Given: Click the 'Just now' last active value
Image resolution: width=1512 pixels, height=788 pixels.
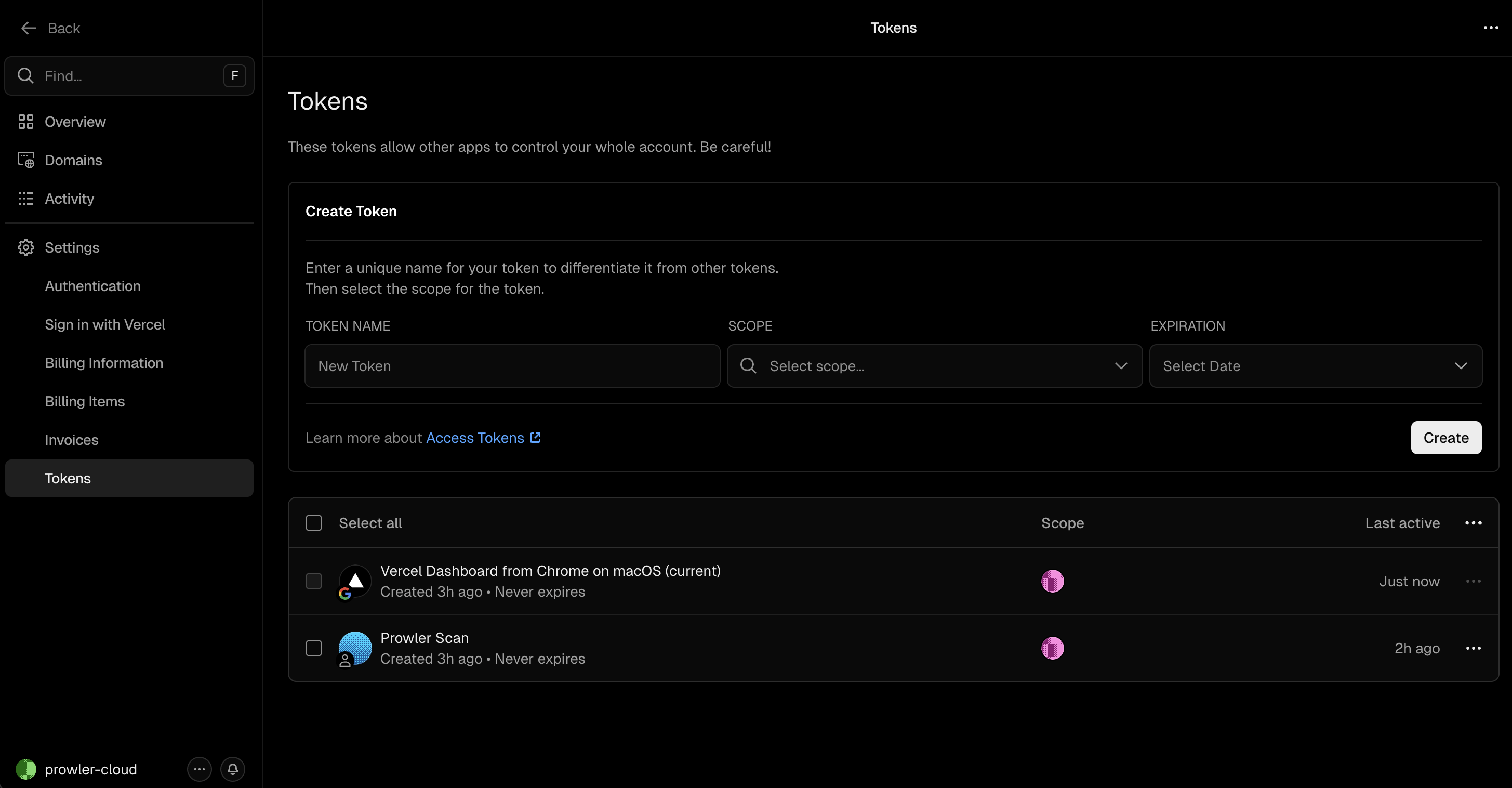Looking at the screenshot, I should tap(1409, 581).
